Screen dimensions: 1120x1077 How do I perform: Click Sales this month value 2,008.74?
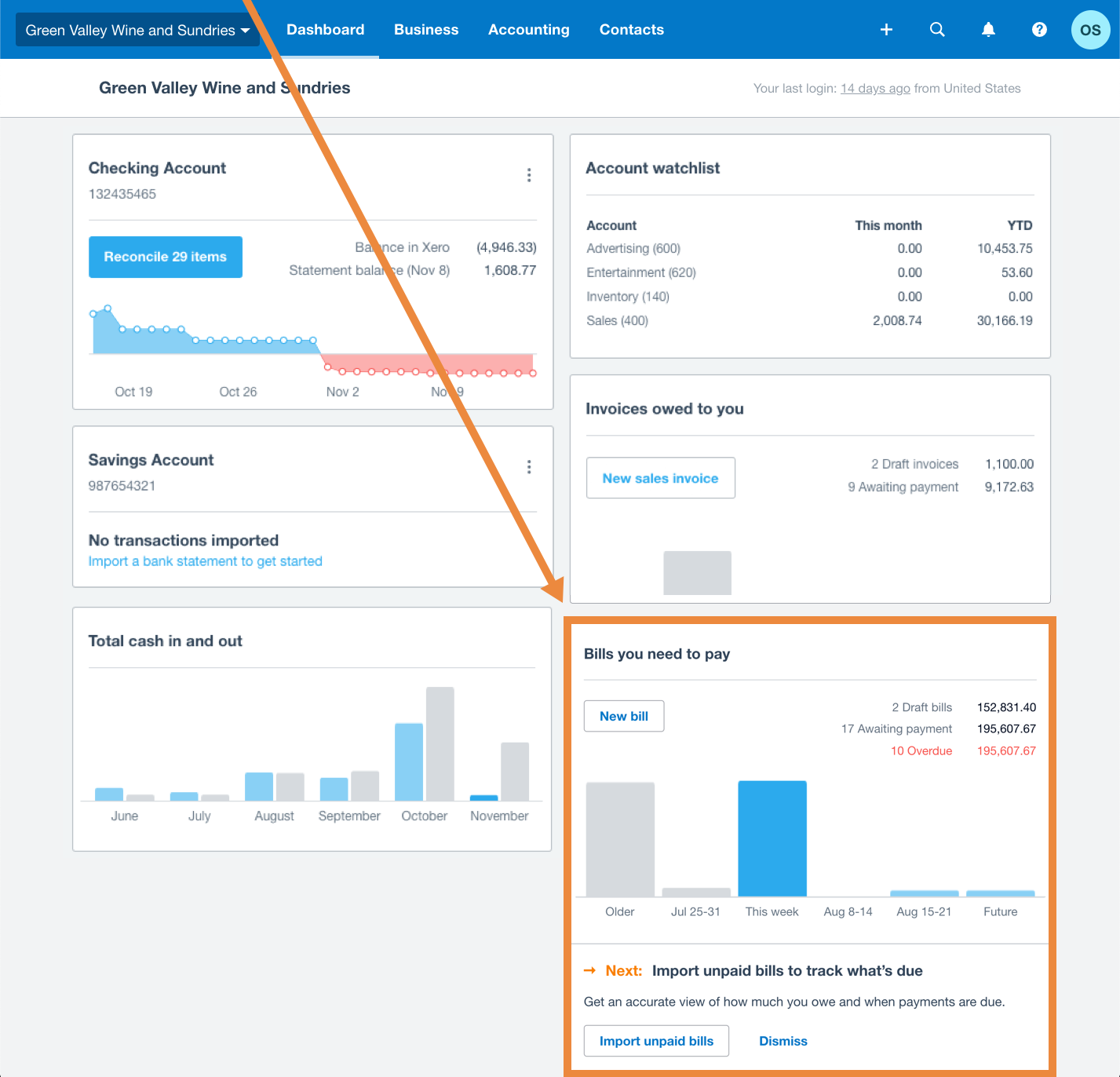pyautogui.click(x=897, y=320)
